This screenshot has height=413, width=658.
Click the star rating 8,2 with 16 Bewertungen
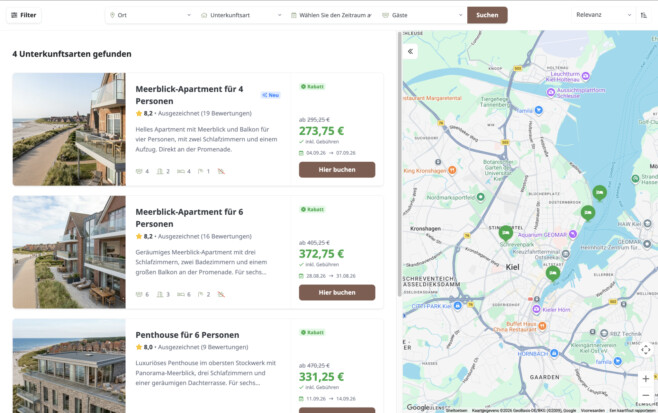[x=193, y=236]
